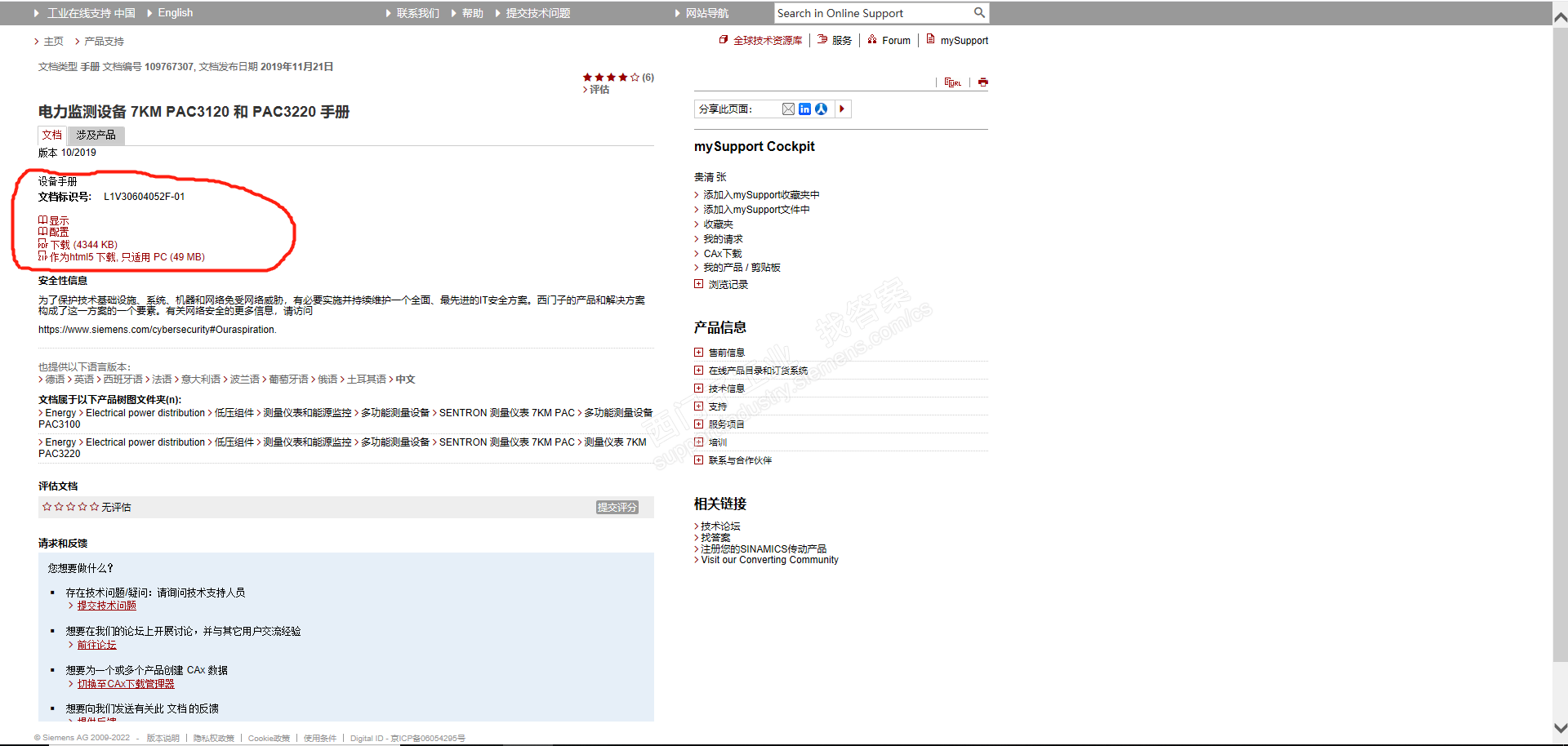
Task: Open 收藏夹 in mySupport Cockpit
Action: pos(719,224)
